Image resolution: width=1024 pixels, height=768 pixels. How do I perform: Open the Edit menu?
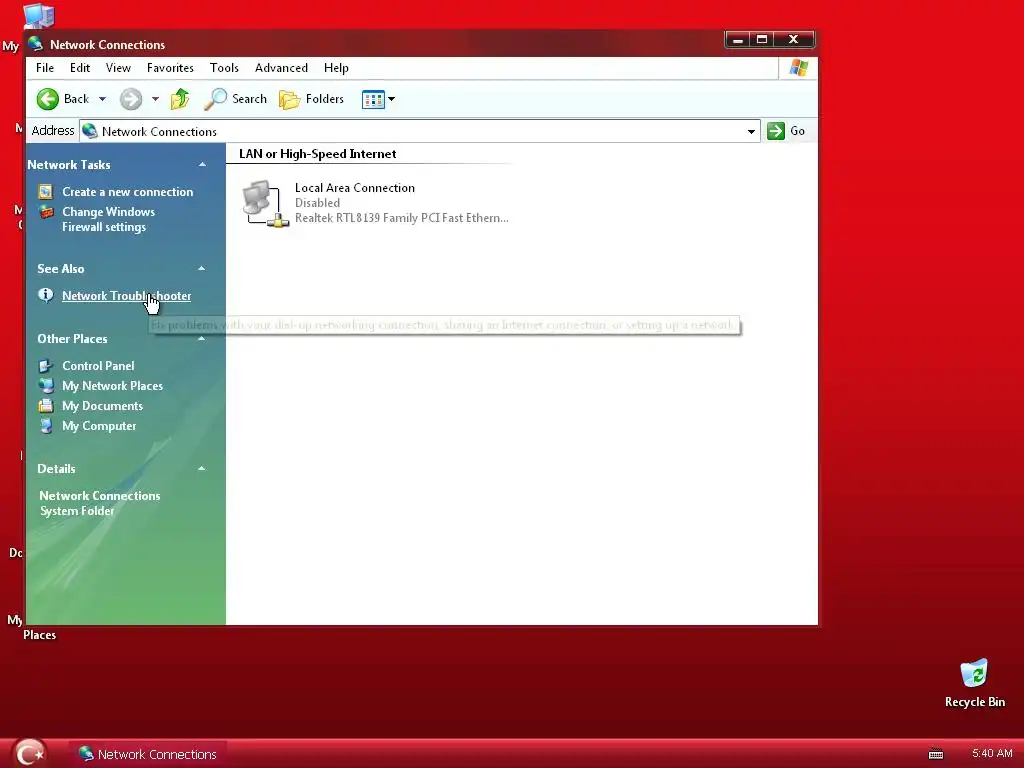80,68
